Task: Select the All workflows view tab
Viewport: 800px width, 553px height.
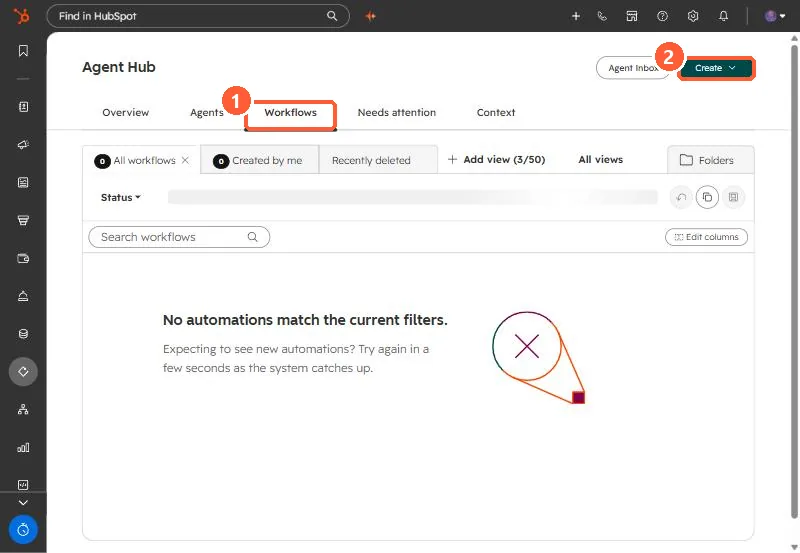Action: coord(141,160)
